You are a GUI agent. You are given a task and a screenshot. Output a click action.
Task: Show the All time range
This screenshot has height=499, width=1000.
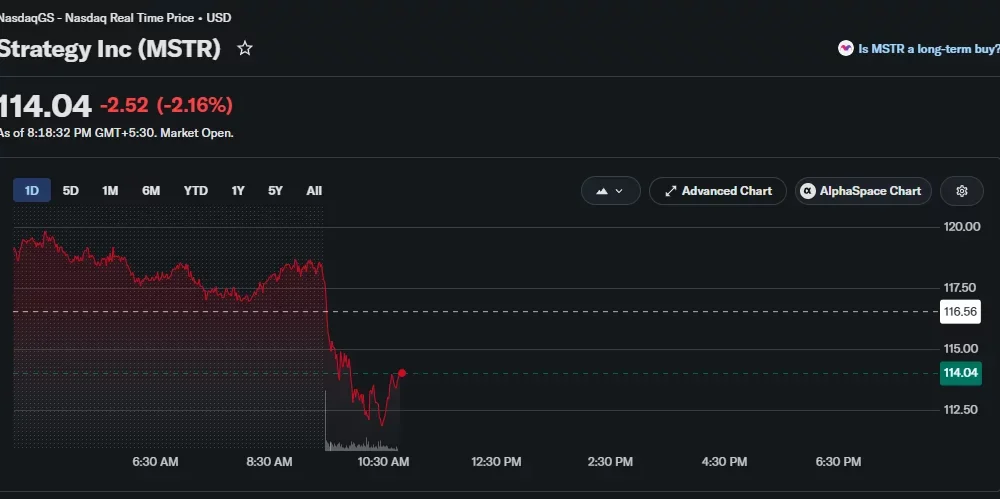(x=314, y=190)
